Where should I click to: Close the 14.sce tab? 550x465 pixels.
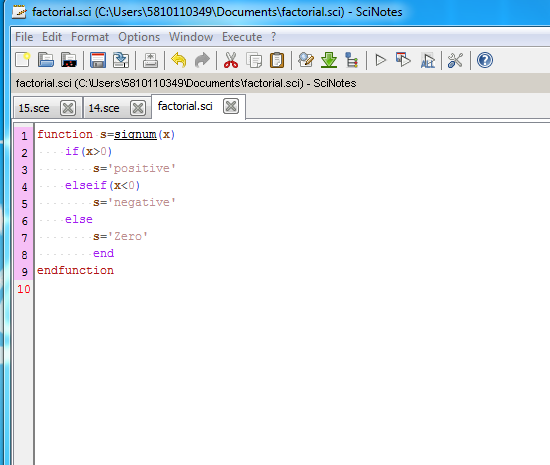pos(138,108)
